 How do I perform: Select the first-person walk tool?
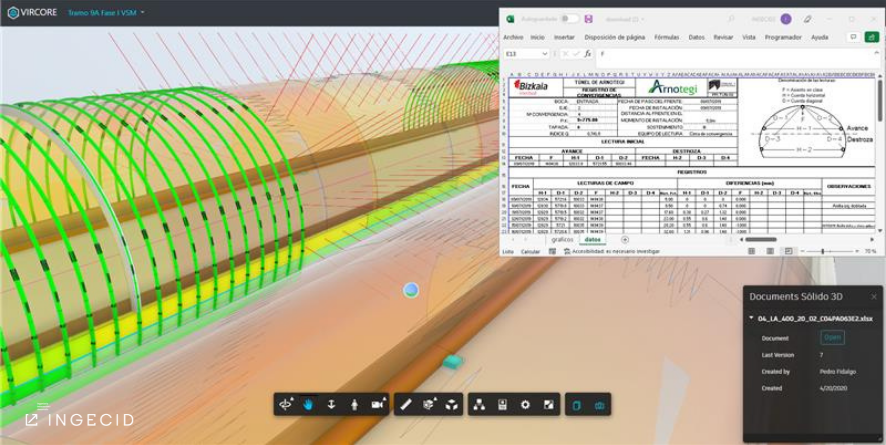point(354,405)
